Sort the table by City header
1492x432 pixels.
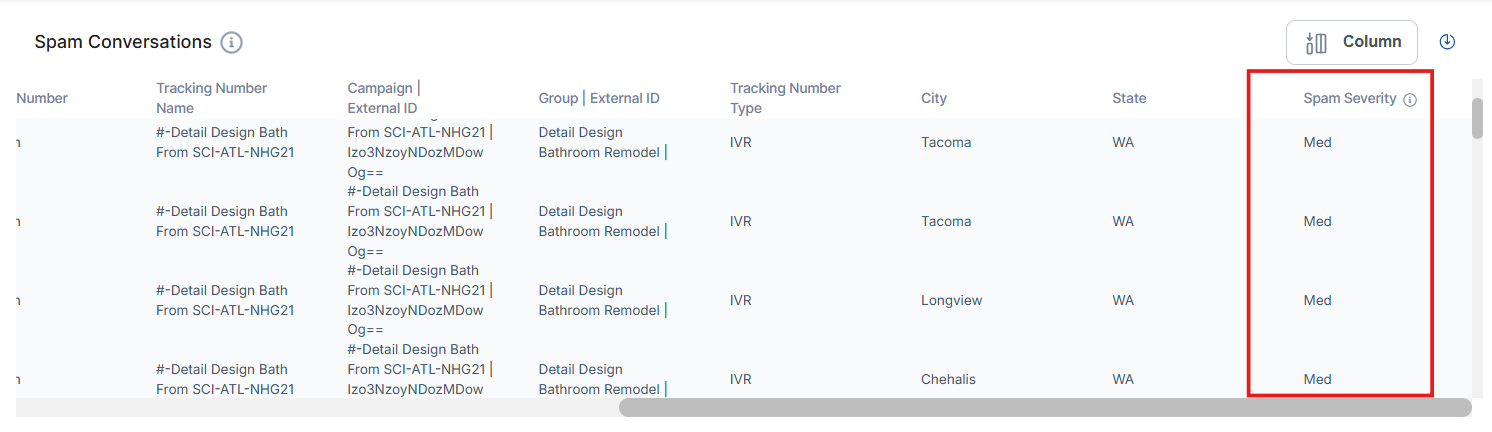(x=934, y=98)
